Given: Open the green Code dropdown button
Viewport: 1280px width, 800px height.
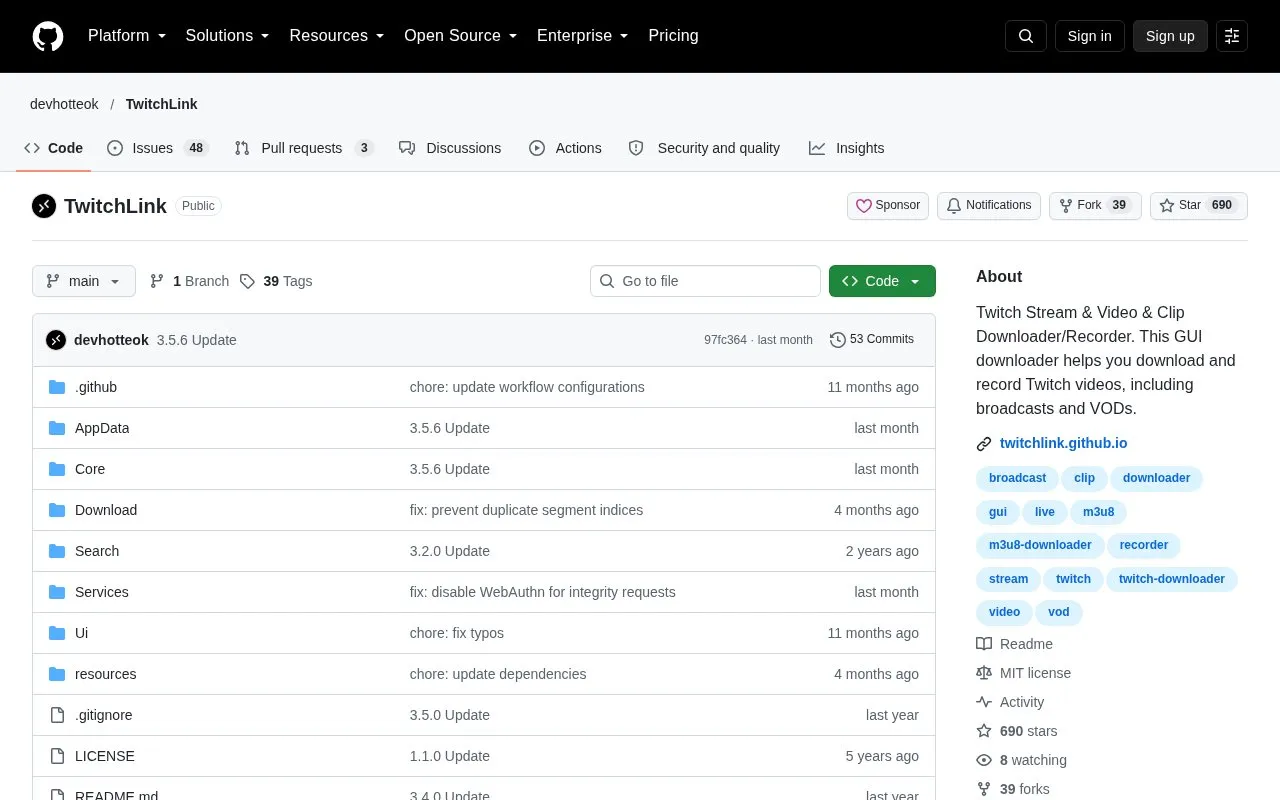Looking at the screenshot, I should 882,281.
